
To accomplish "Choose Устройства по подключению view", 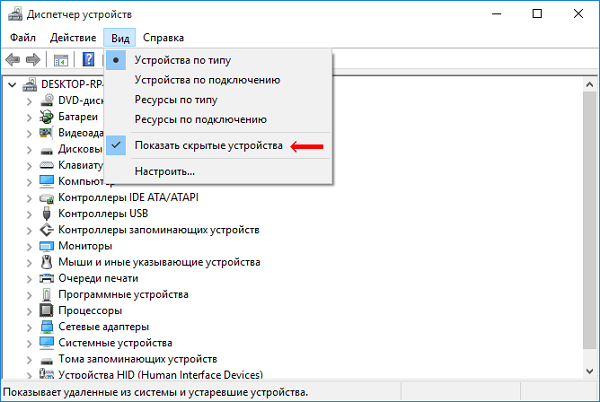I will click(x=206, y=79).
